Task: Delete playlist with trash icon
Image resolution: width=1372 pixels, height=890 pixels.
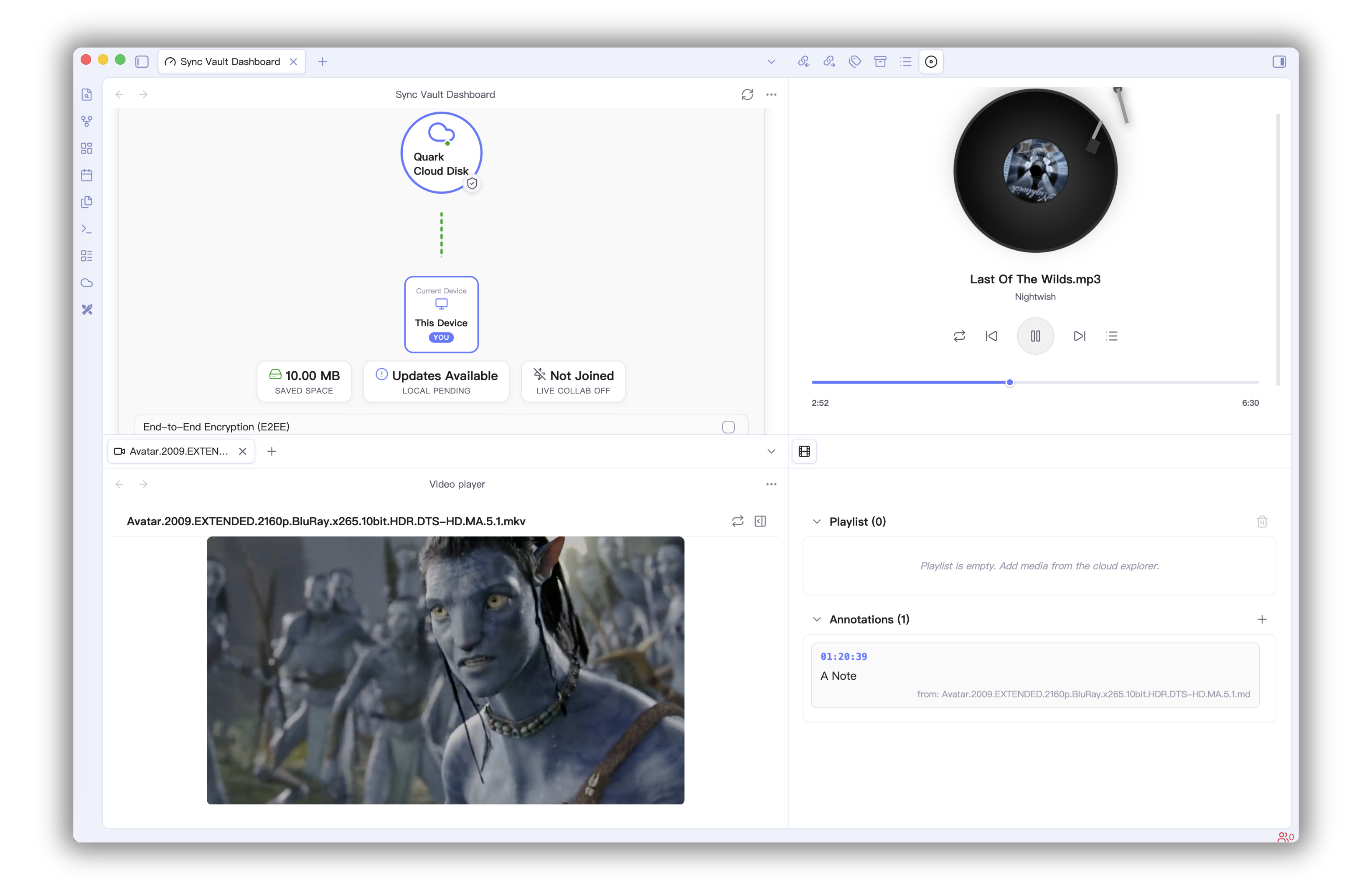Action: (x=1262, y=521)
